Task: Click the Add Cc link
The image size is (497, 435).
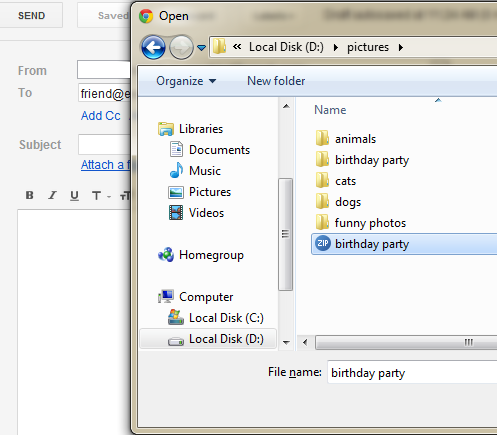Action: tap(101, 116)
